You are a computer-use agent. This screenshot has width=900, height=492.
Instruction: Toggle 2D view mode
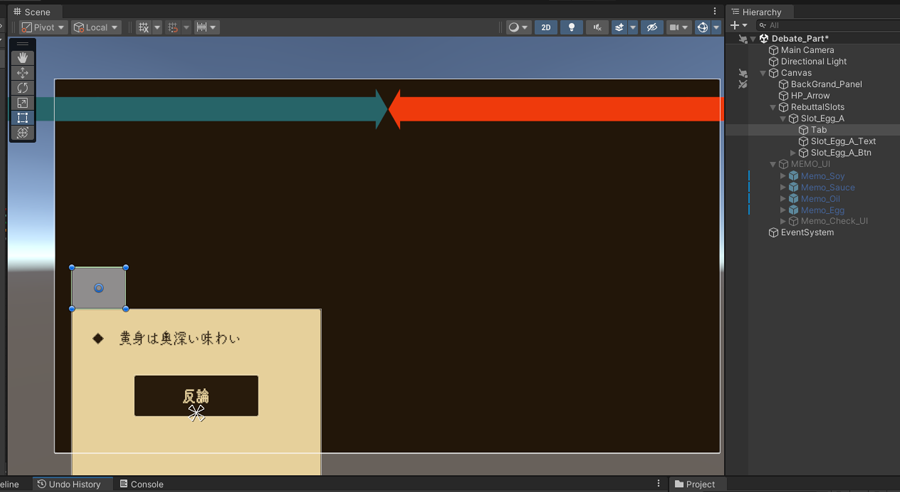(x=546, y=27)
